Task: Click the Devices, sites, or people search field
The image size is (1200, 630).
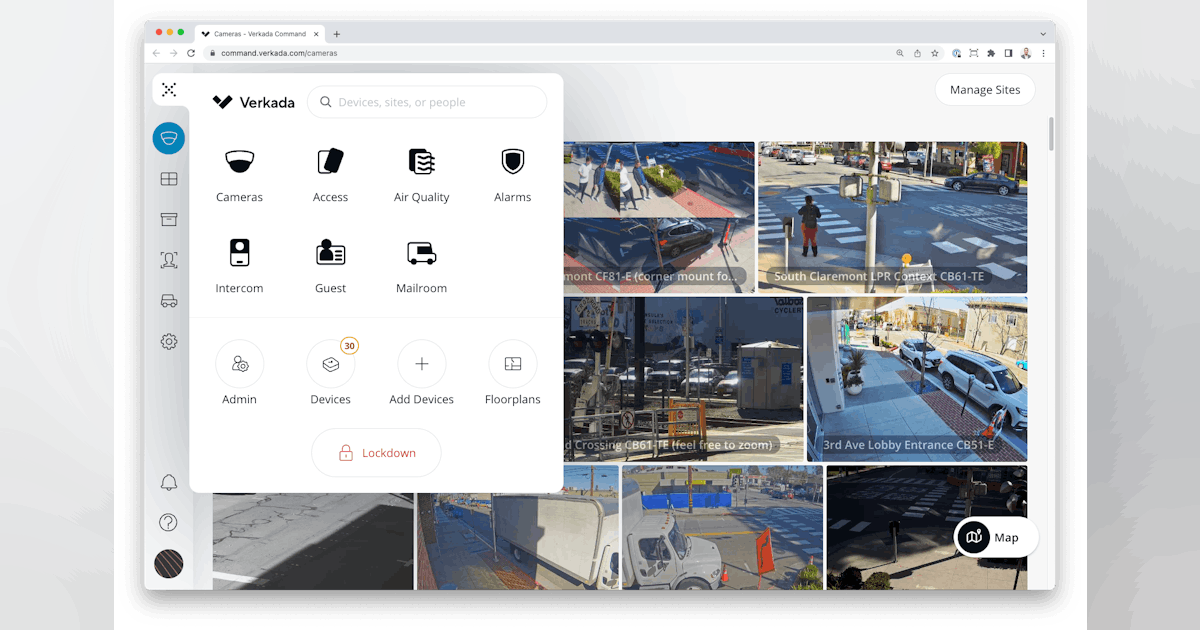Action: point(427,102)
